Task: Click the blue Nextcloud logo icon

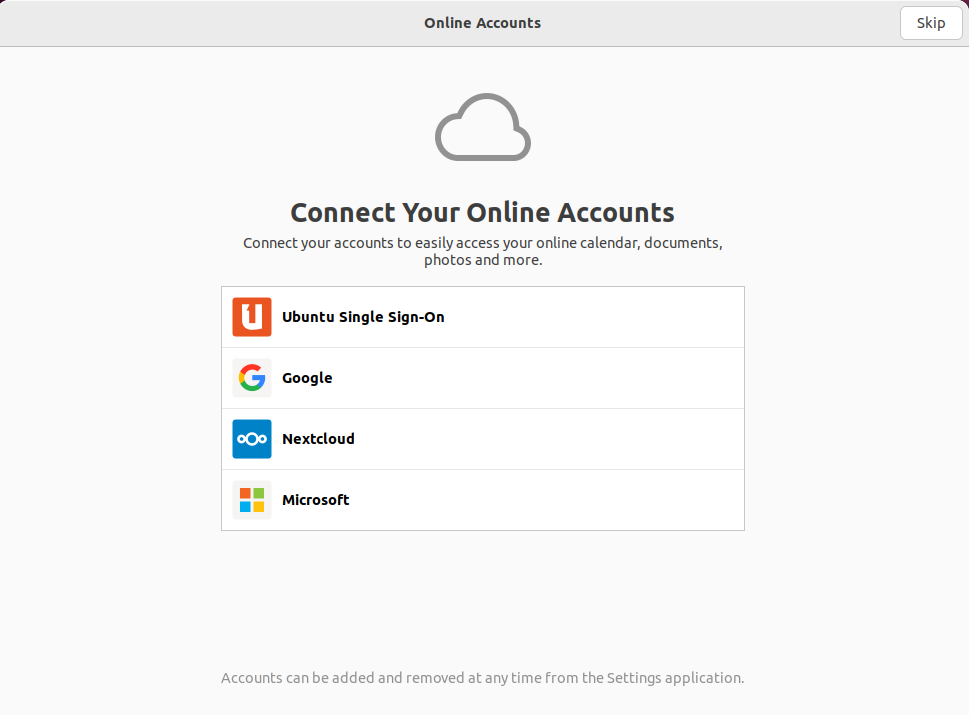Action: click(x=252, y=439)
